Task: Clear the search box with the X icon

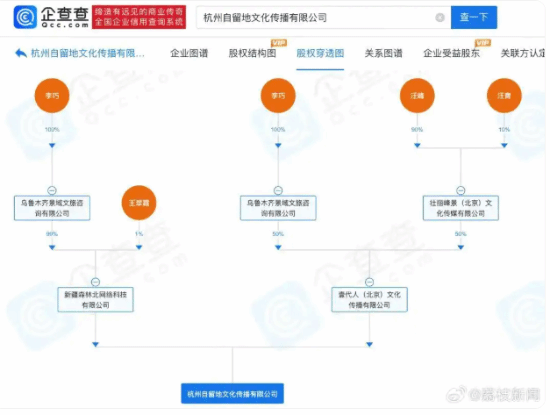Action: [440, 17]
